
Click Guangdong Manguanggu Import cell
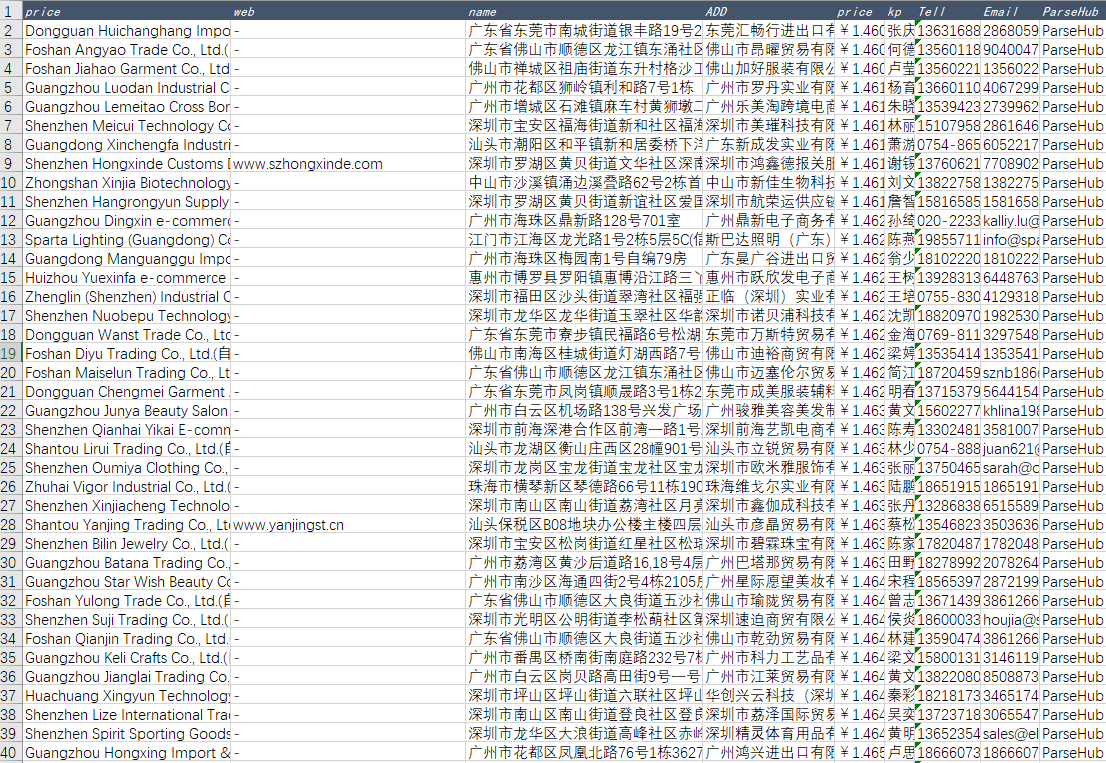127,259
